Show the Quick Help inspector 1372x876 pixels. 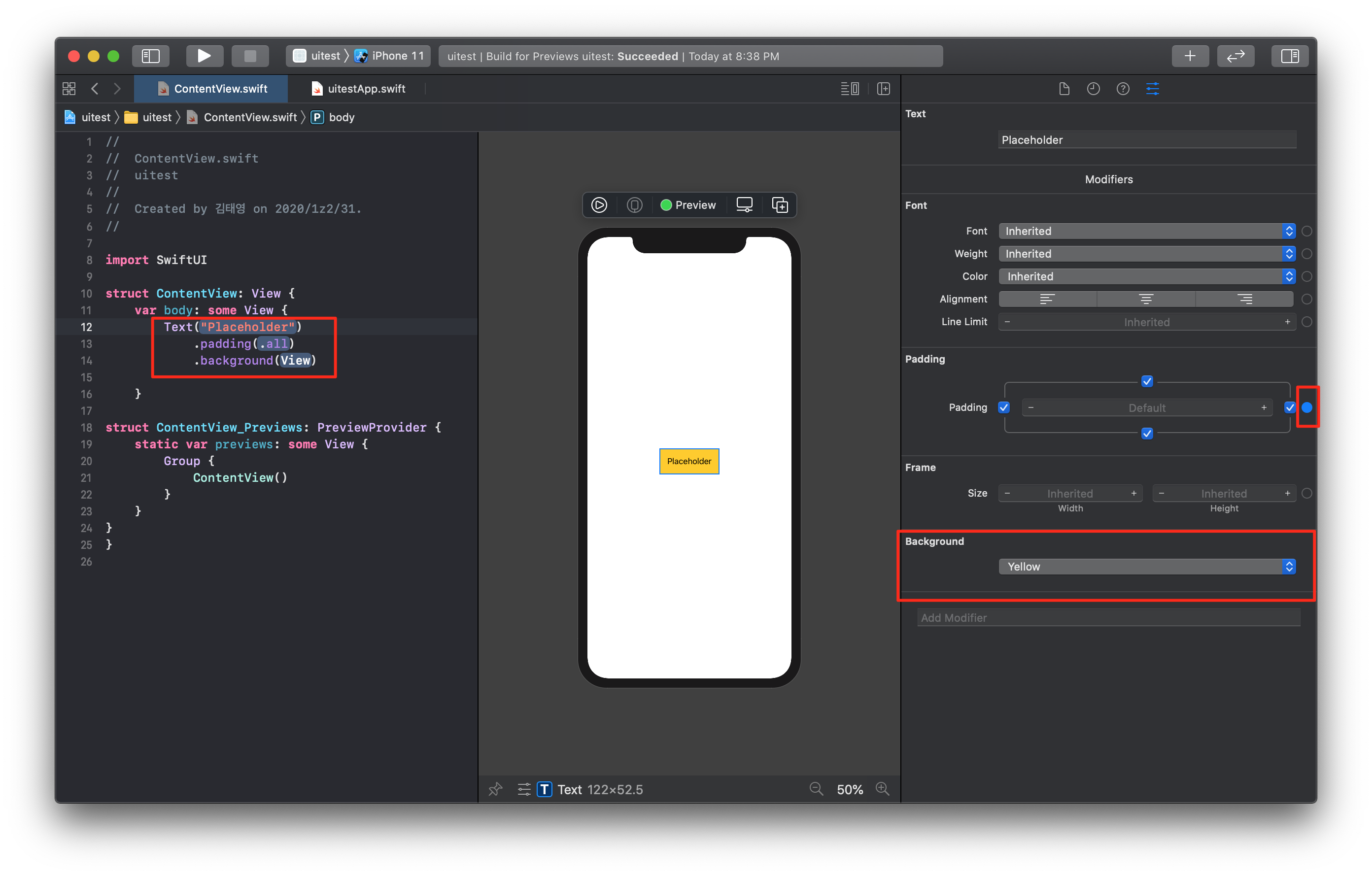click(x=1123, y=89)
